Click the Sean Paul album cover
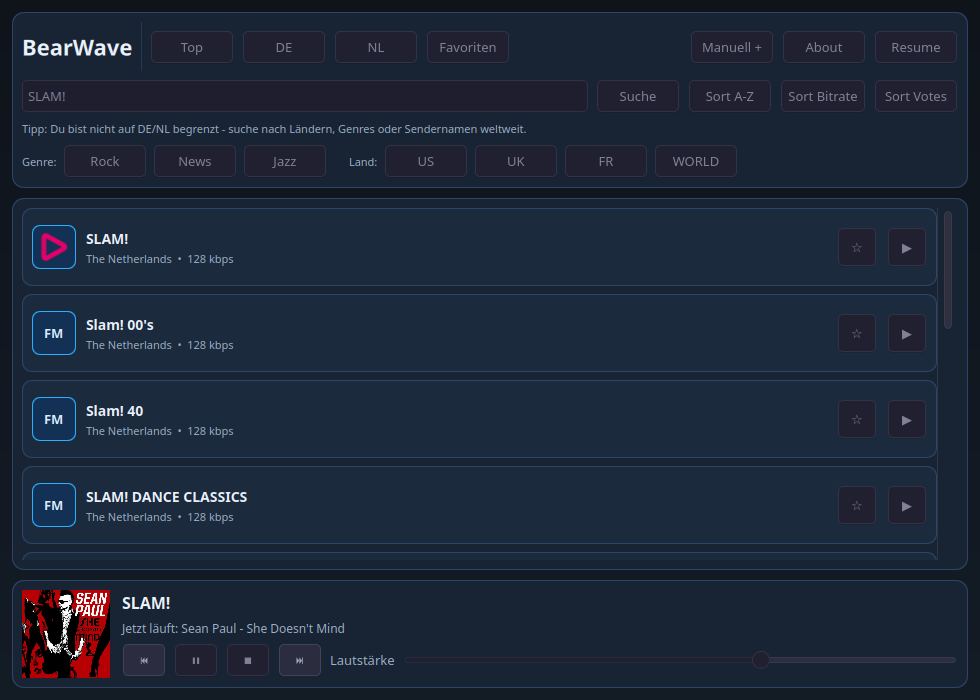The width and height of the screenshot is (980, 700). [66, 634]
